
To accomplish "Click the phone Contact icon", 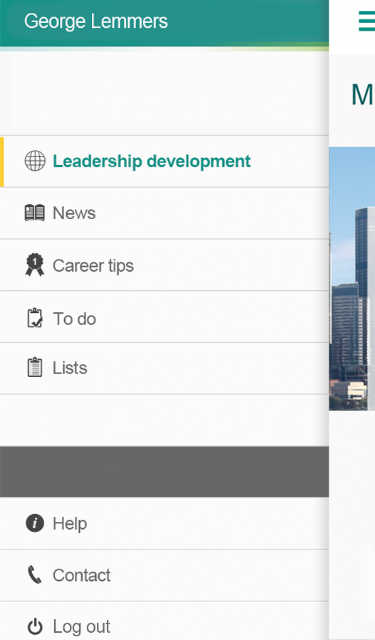I will click(35, 575).
